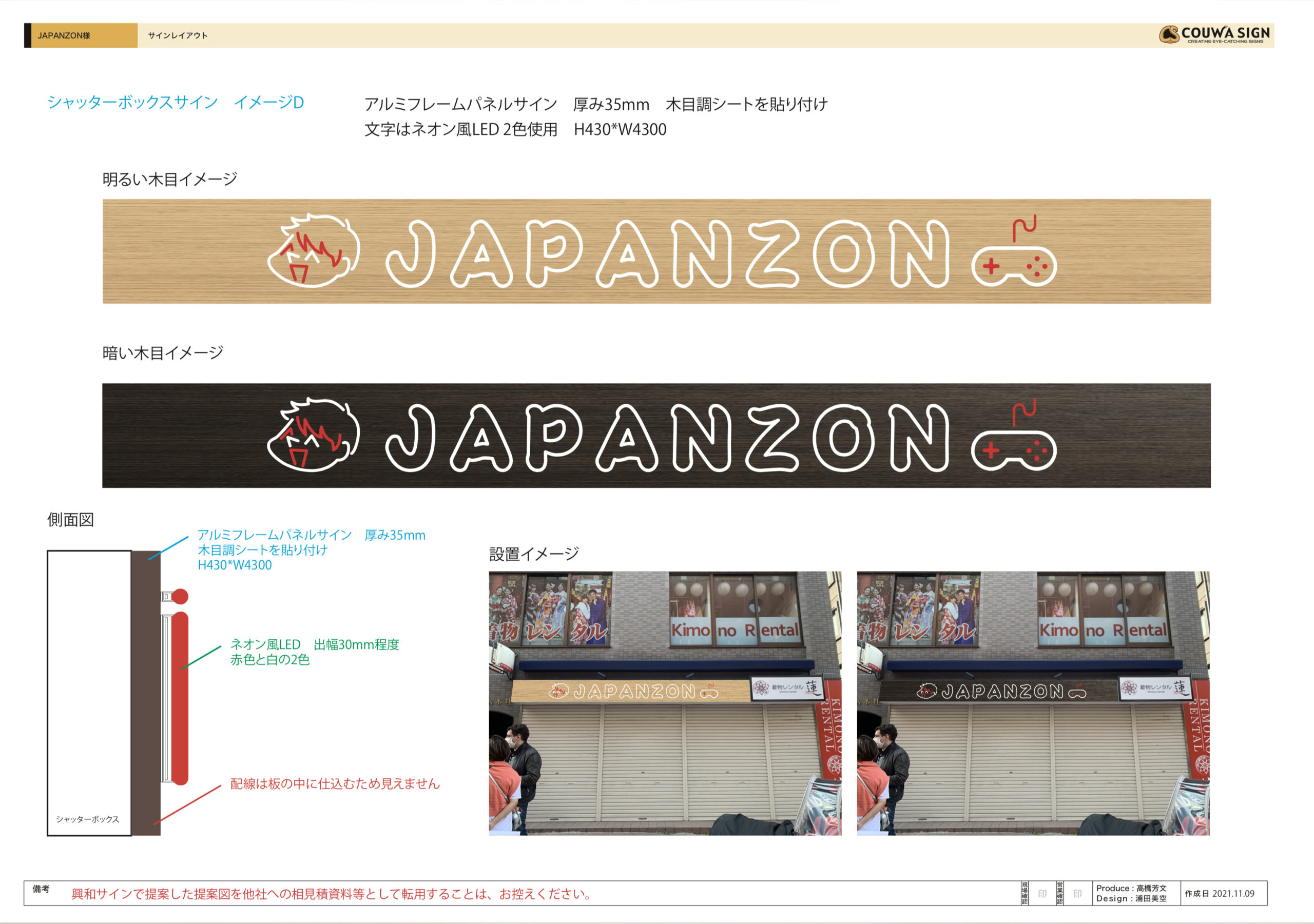Click the 側面図 heading
The width and height of the screenshot is (1314, 924).
(70, 520)
